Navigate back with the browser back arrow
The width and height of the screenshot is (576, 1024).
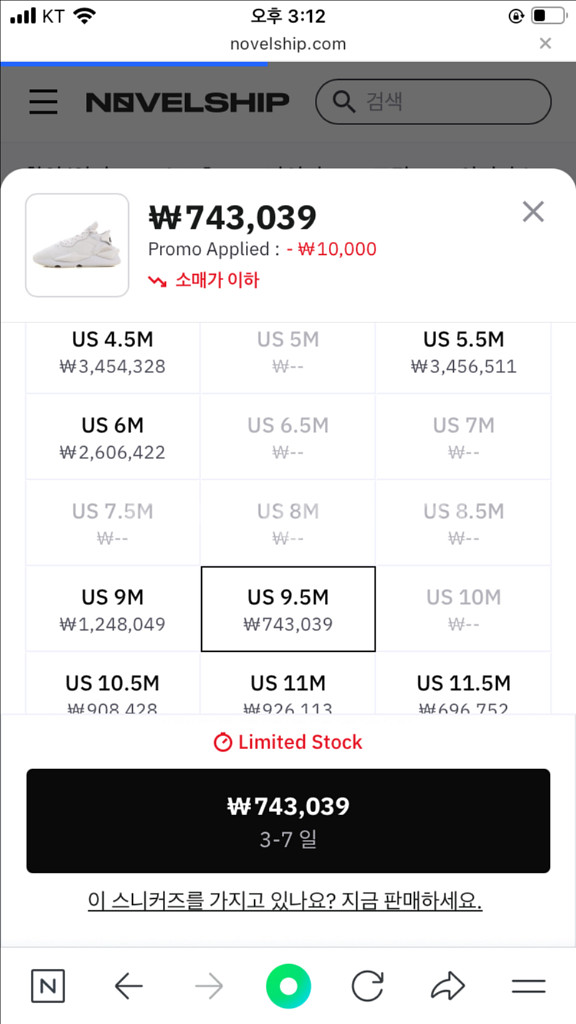pos(128,986)
